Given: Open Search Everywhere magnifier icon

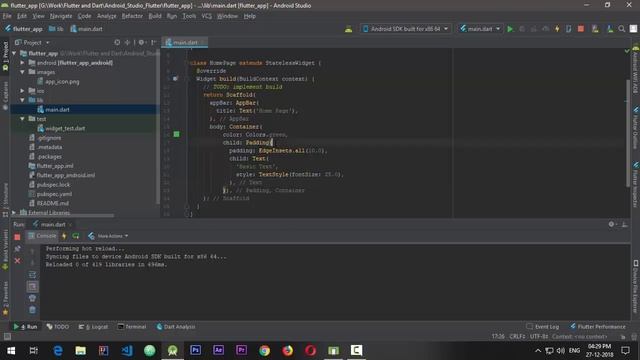Looking at the screenshot, I should click(622, 29).
